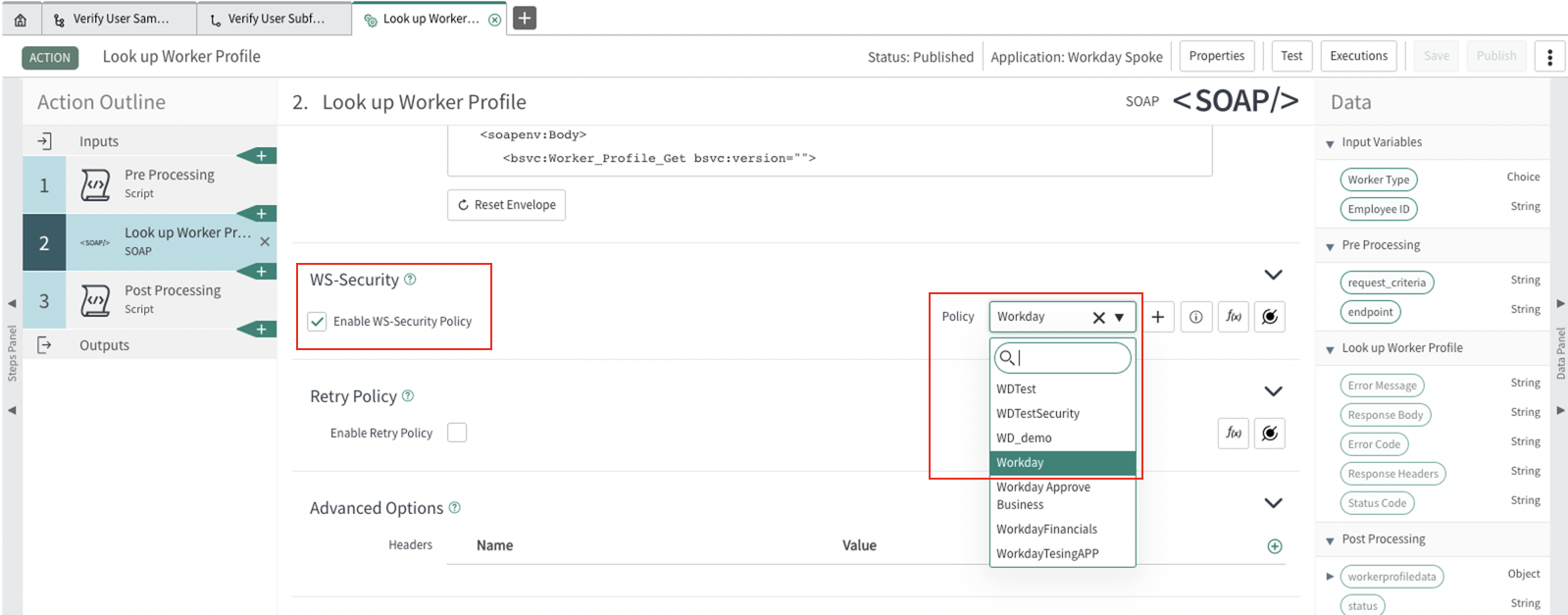Expand workerprofiledata object

[1330, 577]
